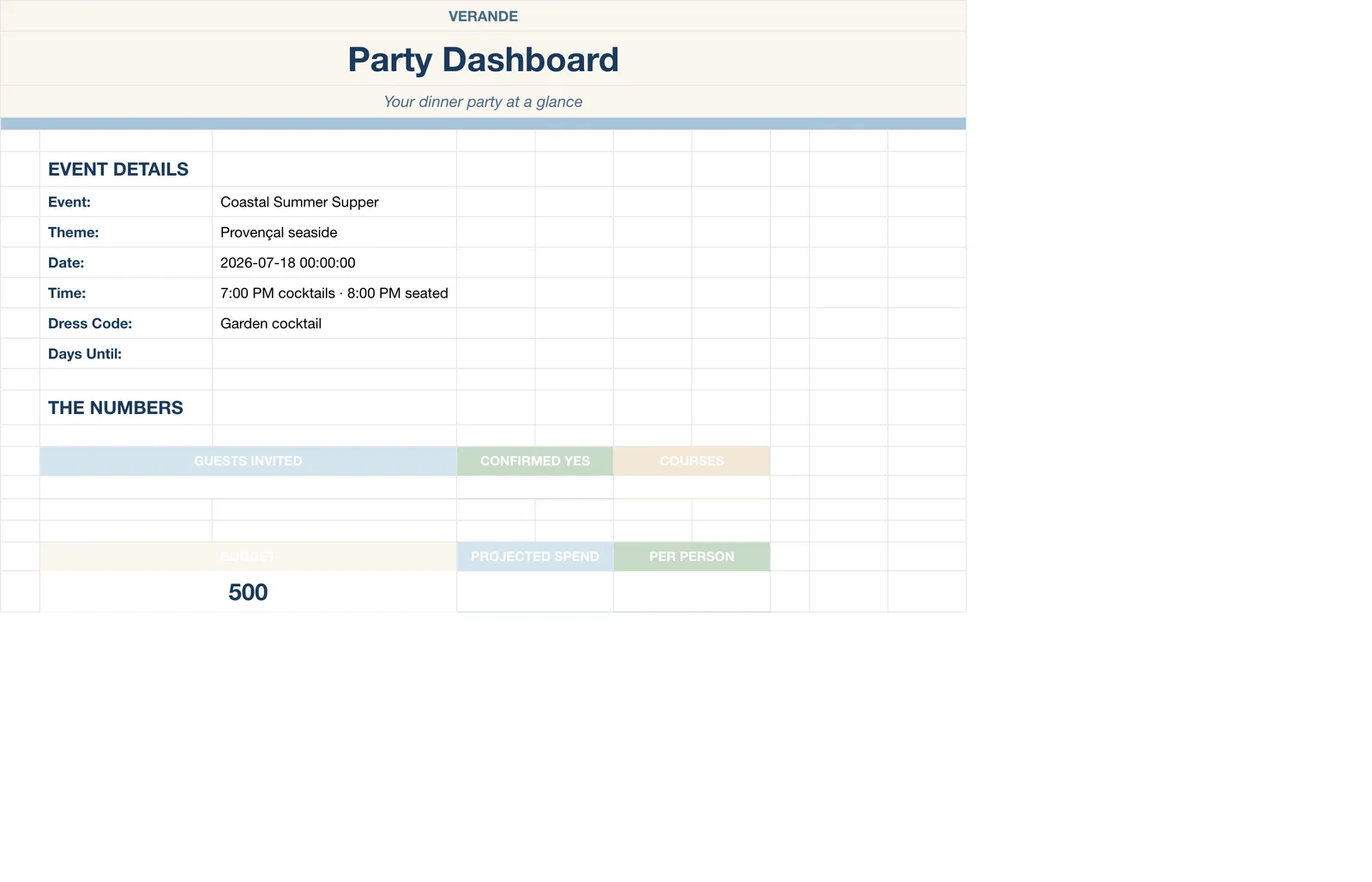Select the 'Dress Code:' label cell

point(126,324)
